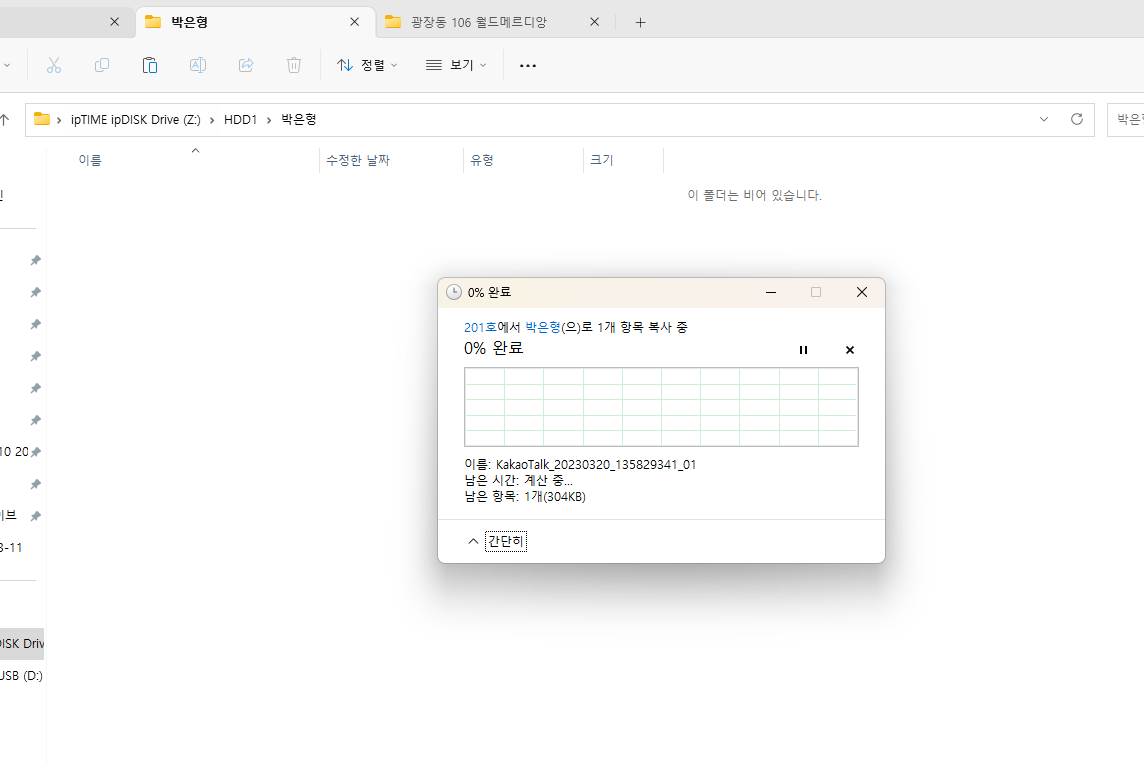The height and width of the screenshot is (765, 1144).
Task: Click the Delete trash can icon
Action: (x=294, y=66)
